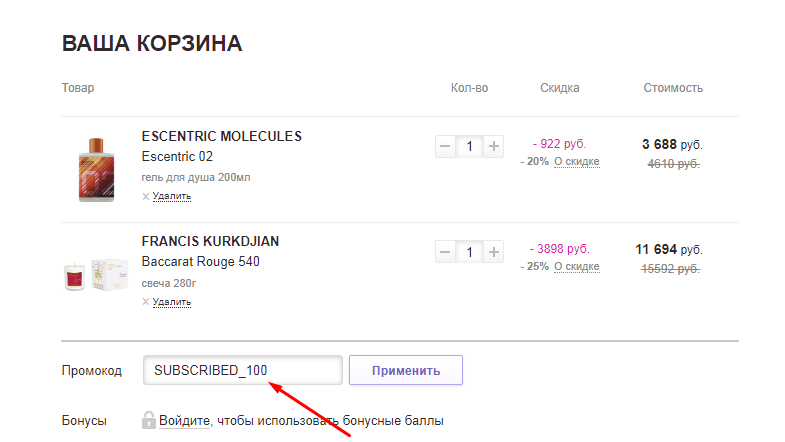The width and height of the screenshot is (785, 442).
Task: Focus the Промокод input field
Action: pyautogui.click(x=243, y=370)
